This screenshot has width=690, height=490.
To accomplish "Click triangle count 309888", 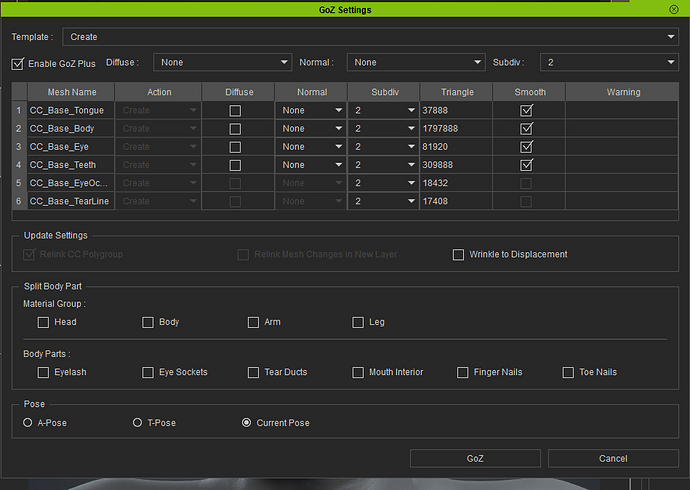I will point(437,165).
